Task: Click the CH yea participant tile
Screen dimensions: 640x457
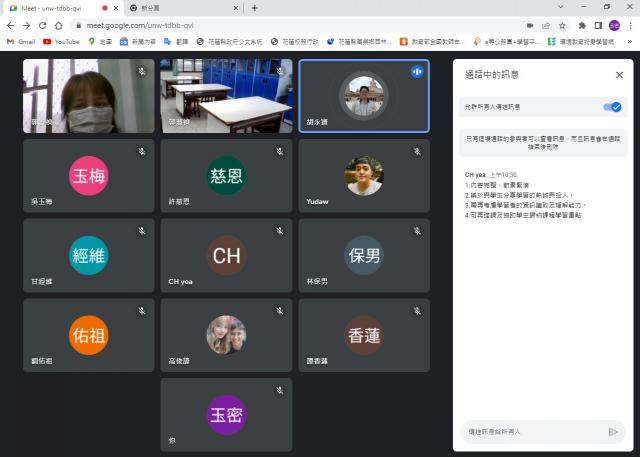Action: pyautogui.click(x=226, y=255)
